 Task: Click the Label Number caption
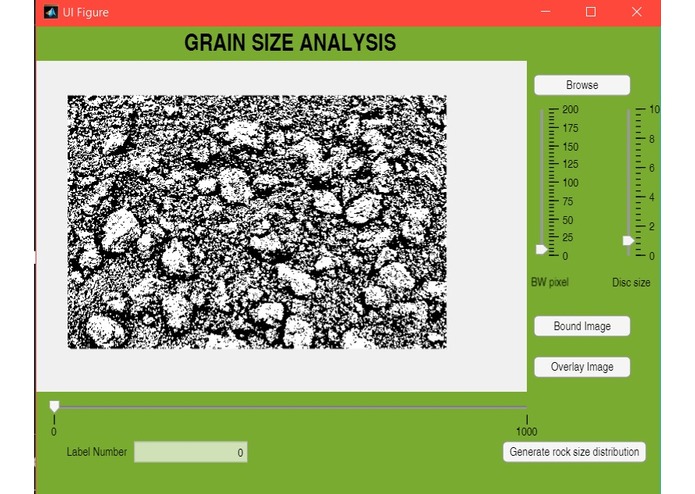click(97, 452)
